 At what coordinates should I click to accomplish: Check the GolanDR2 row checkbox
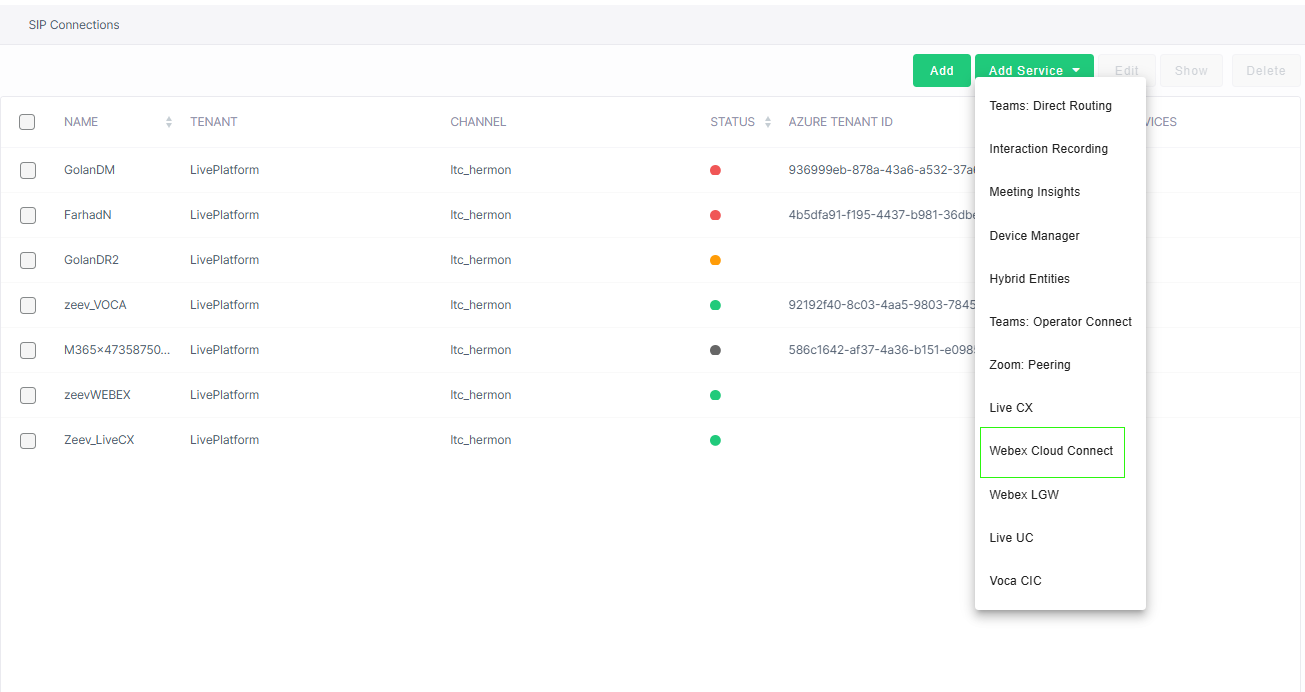point(28,260)
